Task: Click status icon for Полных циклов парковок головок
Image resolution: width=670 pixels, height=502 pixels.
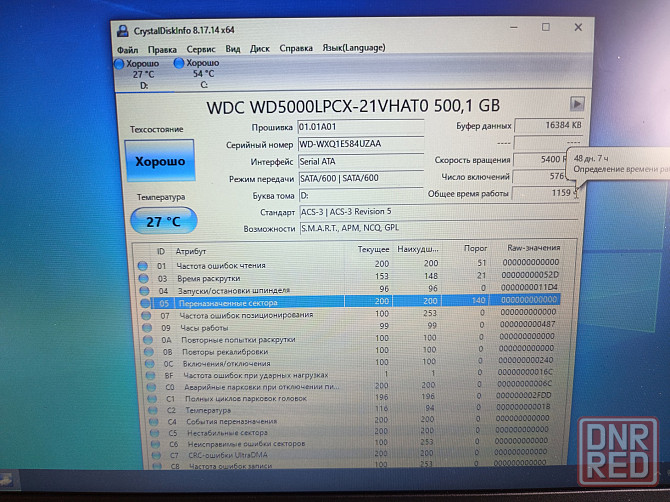Action: [152, 399]
